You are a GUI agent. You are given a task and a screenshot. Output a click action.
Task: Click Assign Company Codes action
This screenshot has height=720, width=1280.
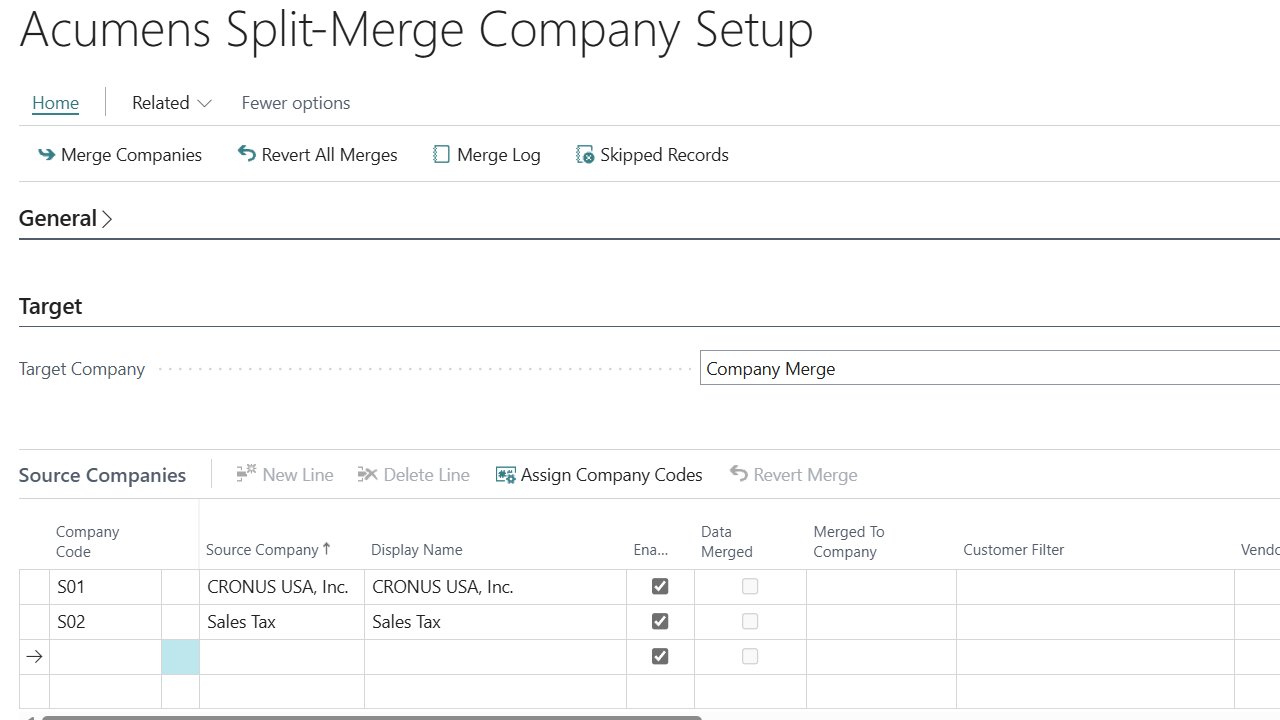coord(599,475)
